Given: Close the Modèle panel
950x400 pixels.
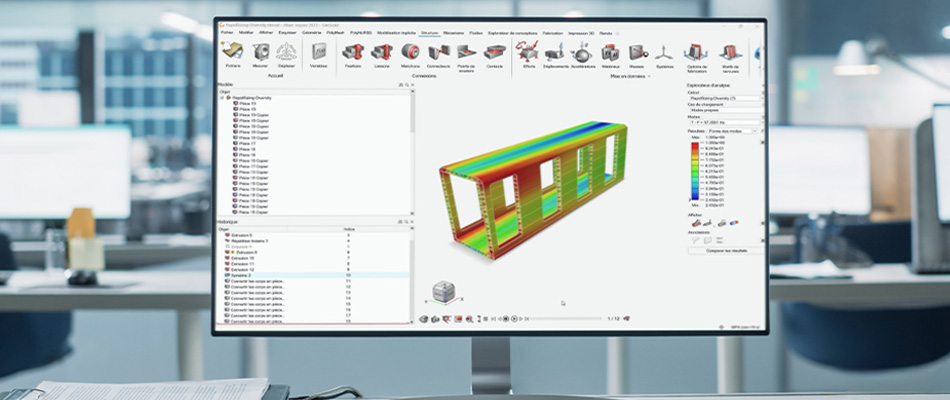Looking at the screenshot, I should point(413,85).
